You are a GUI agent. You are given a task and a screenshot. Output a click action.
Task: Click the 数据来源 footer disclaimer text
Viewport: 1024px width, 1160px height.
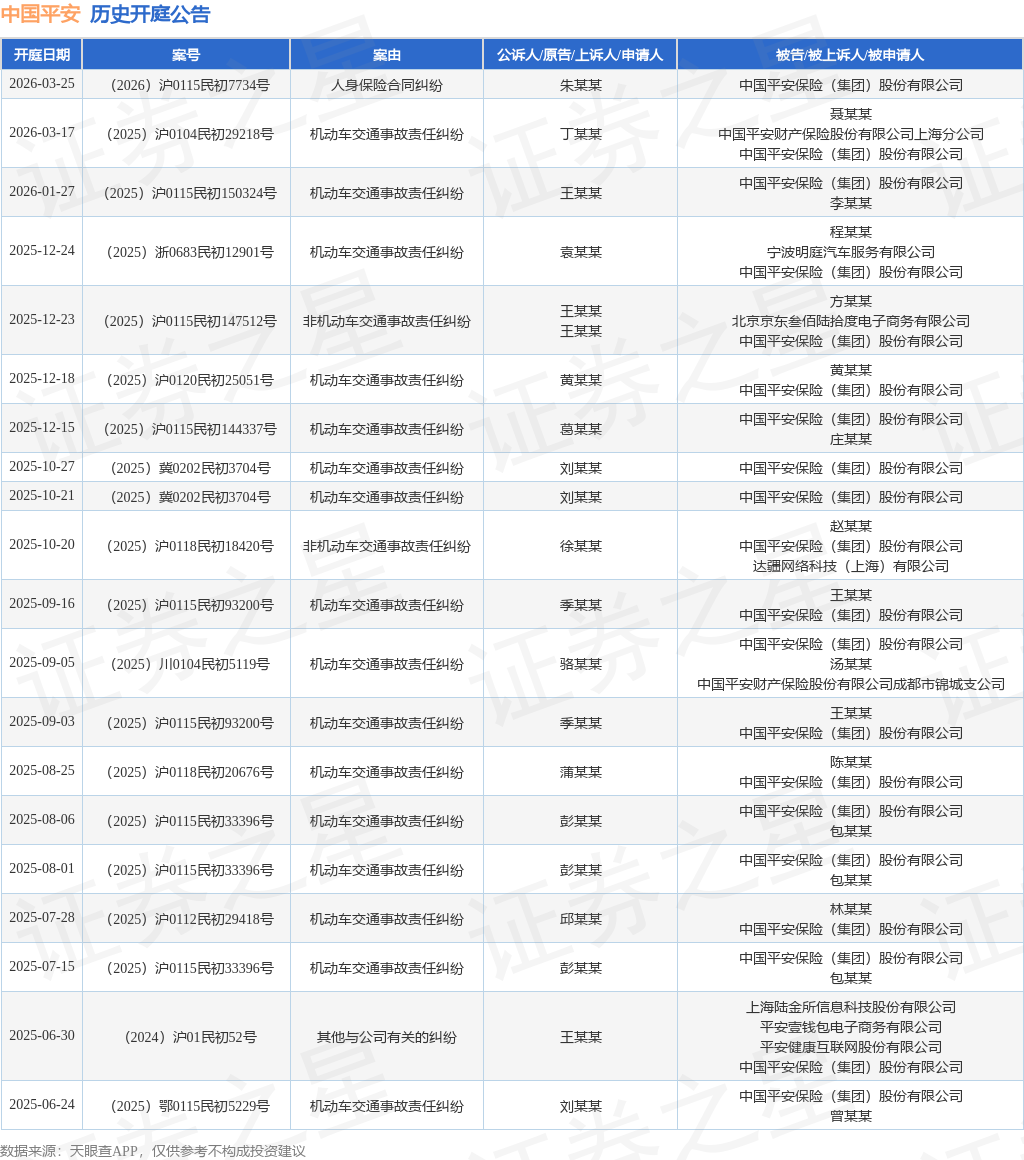[153, 1151]
